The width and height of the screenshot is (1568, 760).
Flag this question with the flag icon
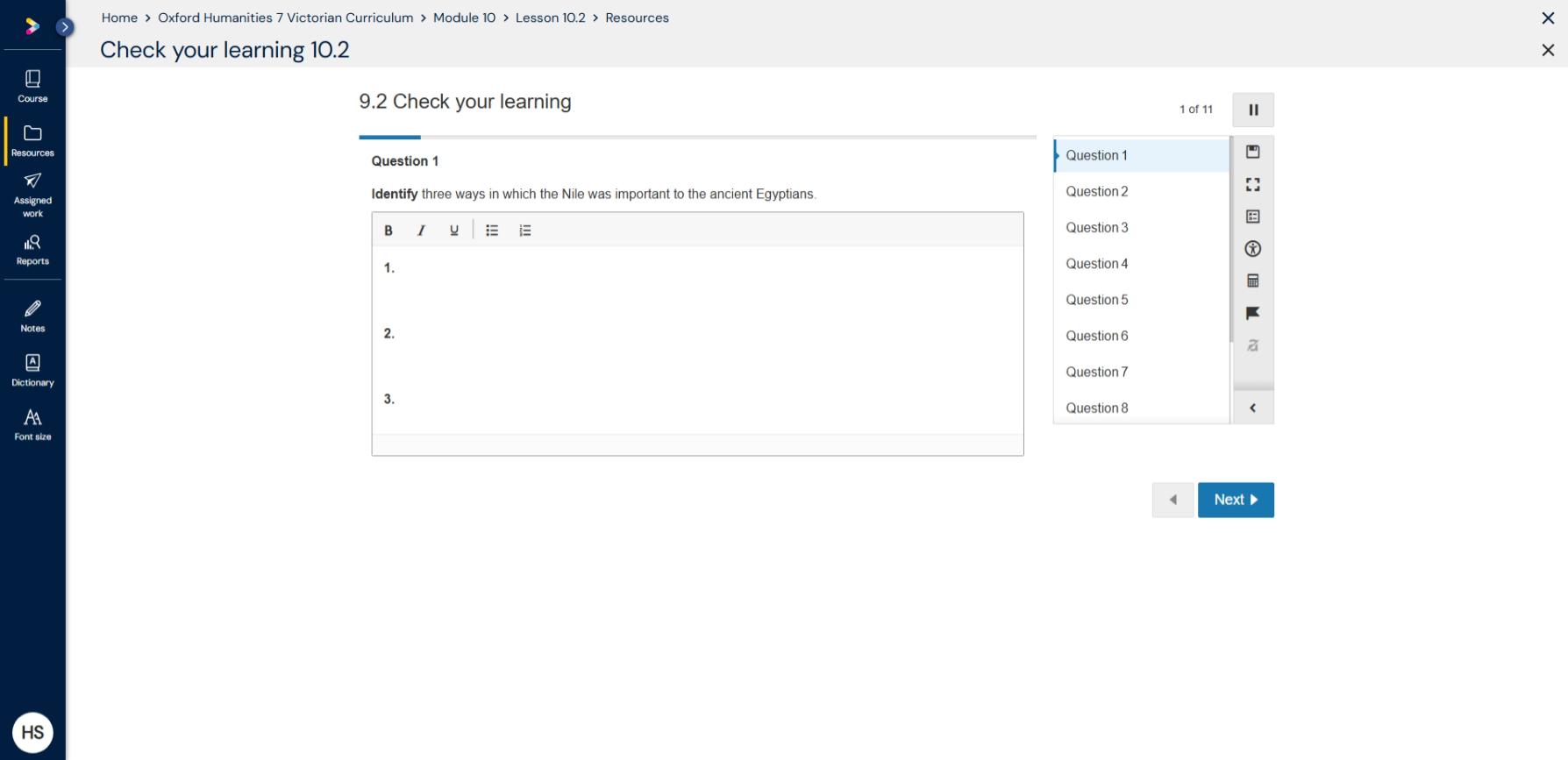pos(1253,313)
